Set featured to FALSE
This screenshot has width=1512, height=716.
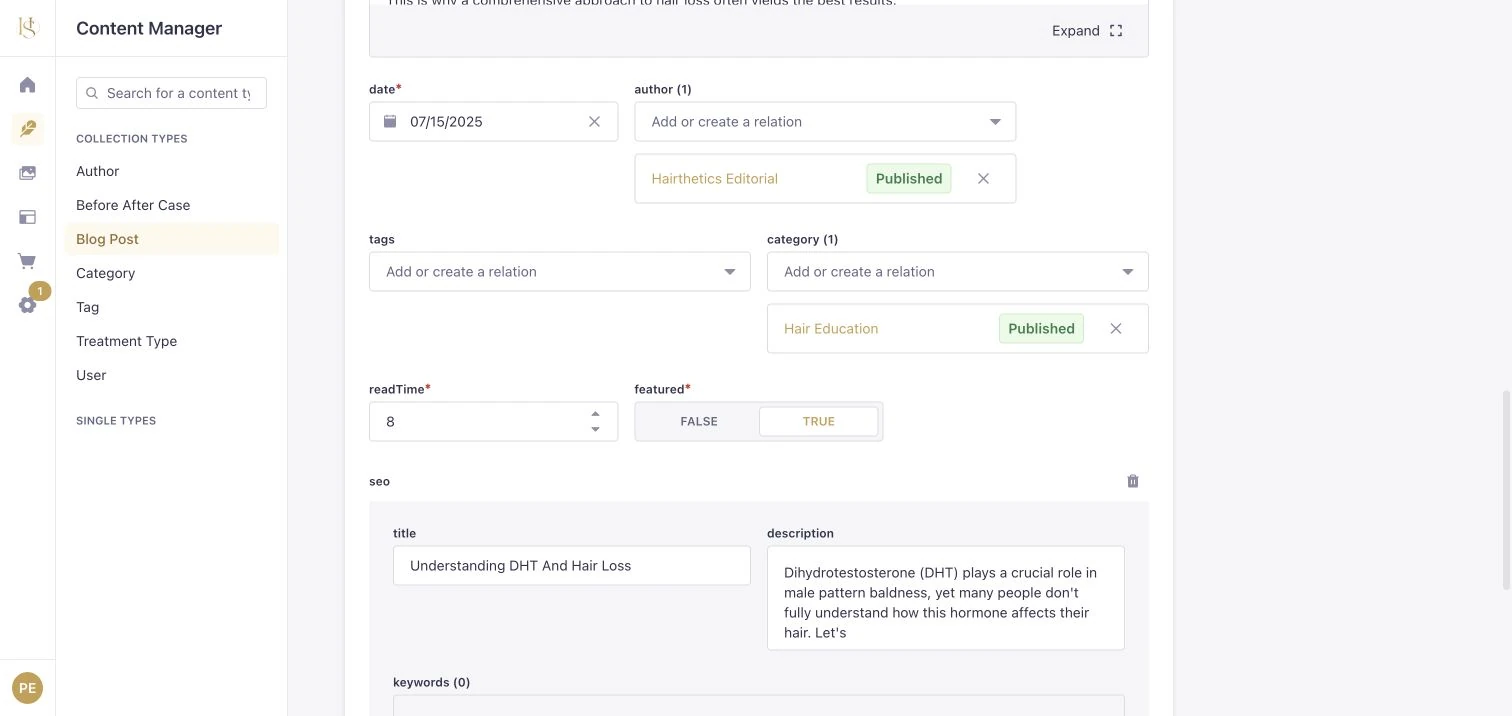point(699,421)
